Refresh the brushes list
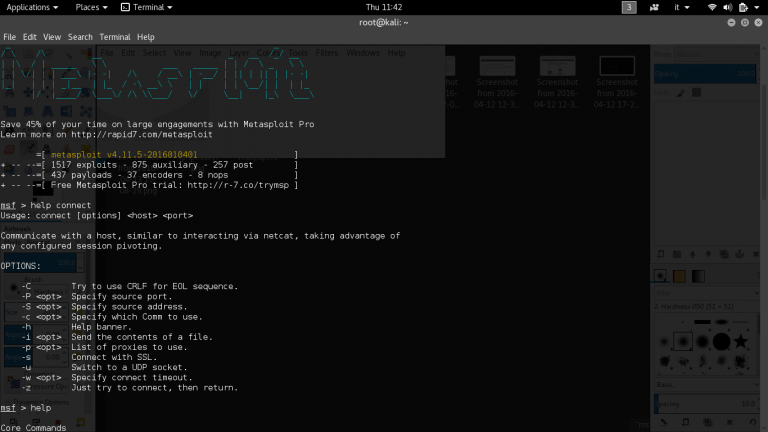Screen dimensions: 768x432 [753, 422]
